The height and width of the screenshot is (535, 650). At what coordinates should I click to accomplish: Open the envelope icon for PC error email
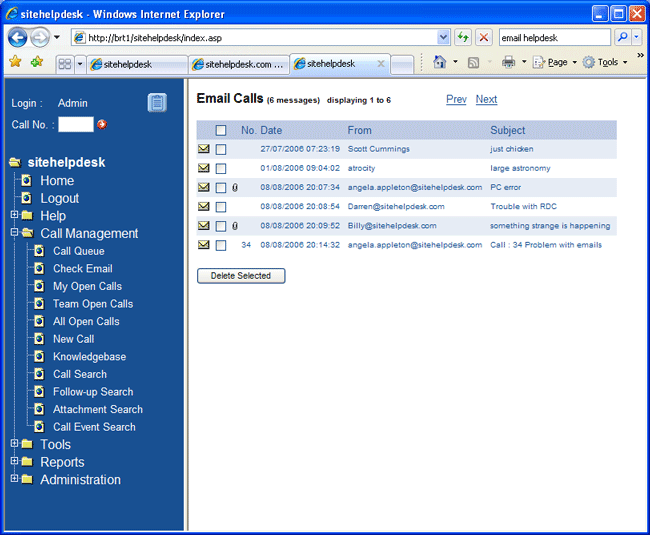pos(204,187)
